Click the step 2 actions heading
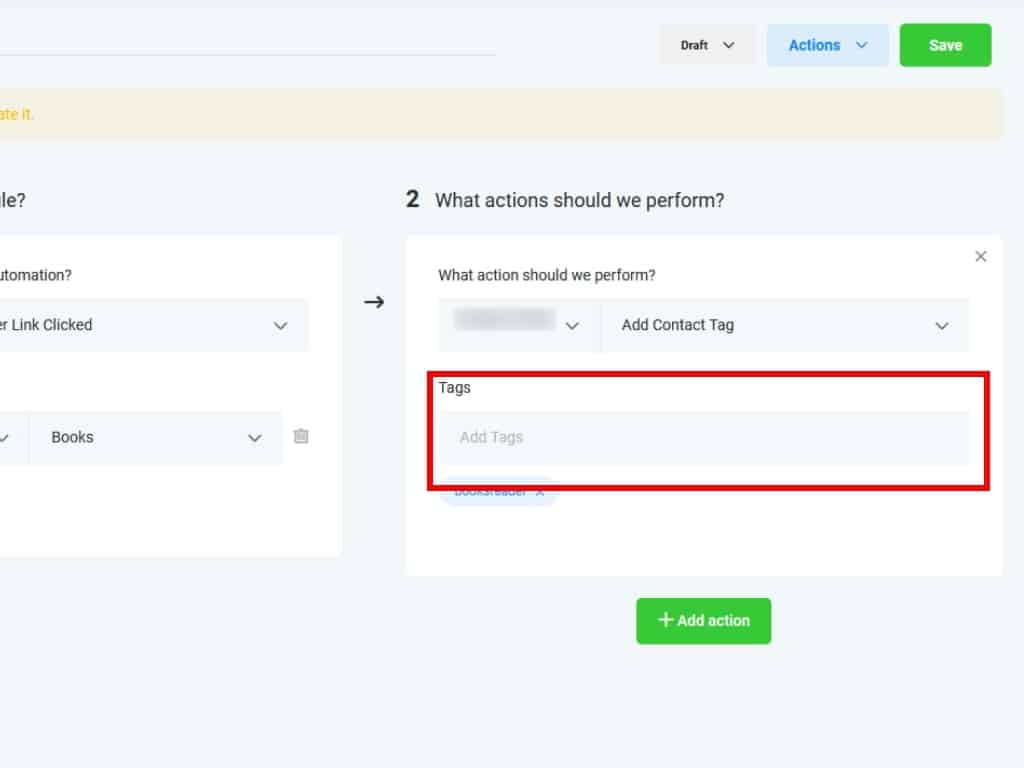Viewport: 1024px width, 768px height. (578, 200)
